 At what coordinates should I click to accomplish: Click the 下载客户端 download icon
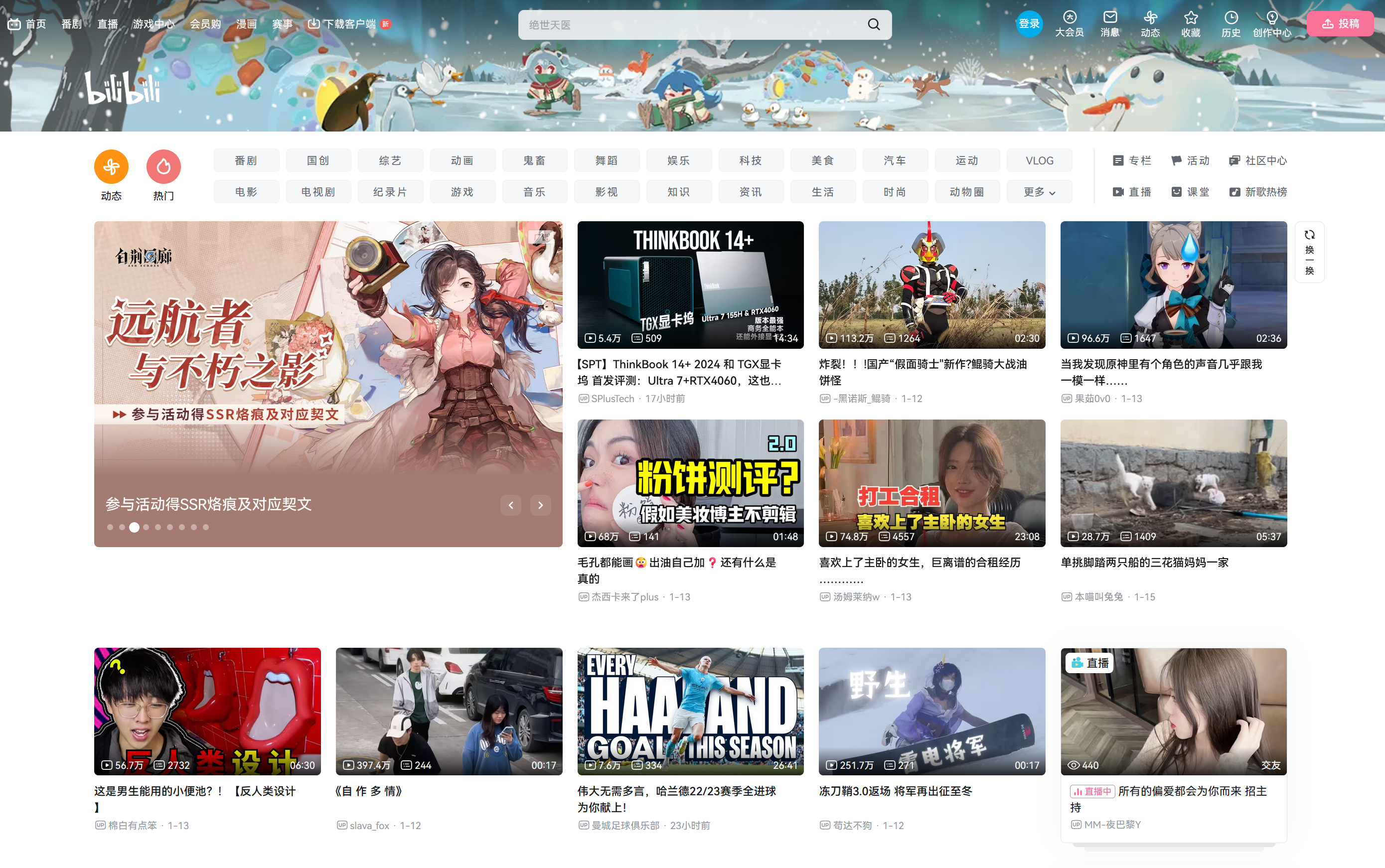pyautogui.click(x=313, y=23)
